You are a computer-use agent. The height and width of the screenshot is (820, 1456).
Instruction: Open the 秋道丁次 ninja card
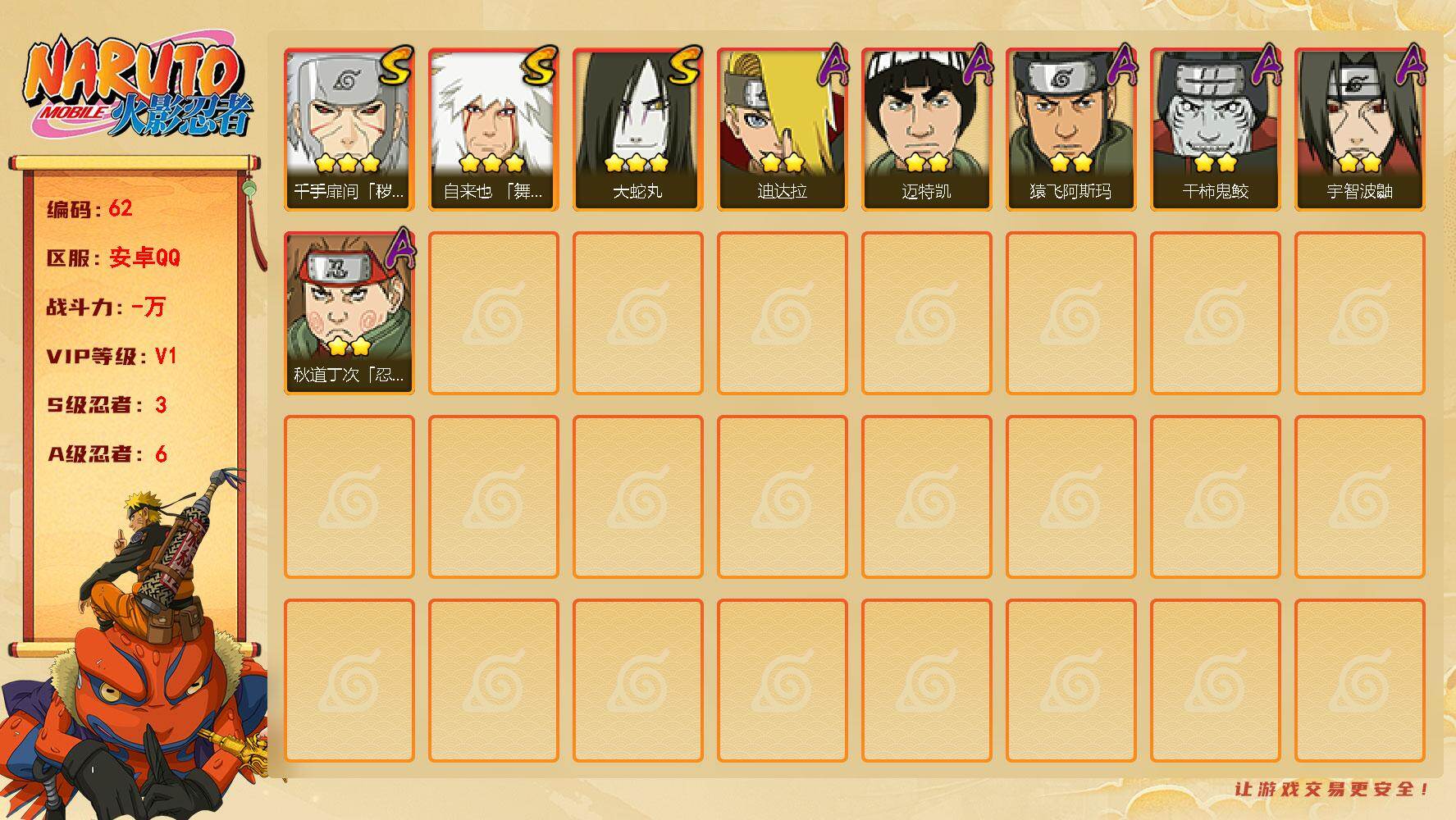pos(349,313)
